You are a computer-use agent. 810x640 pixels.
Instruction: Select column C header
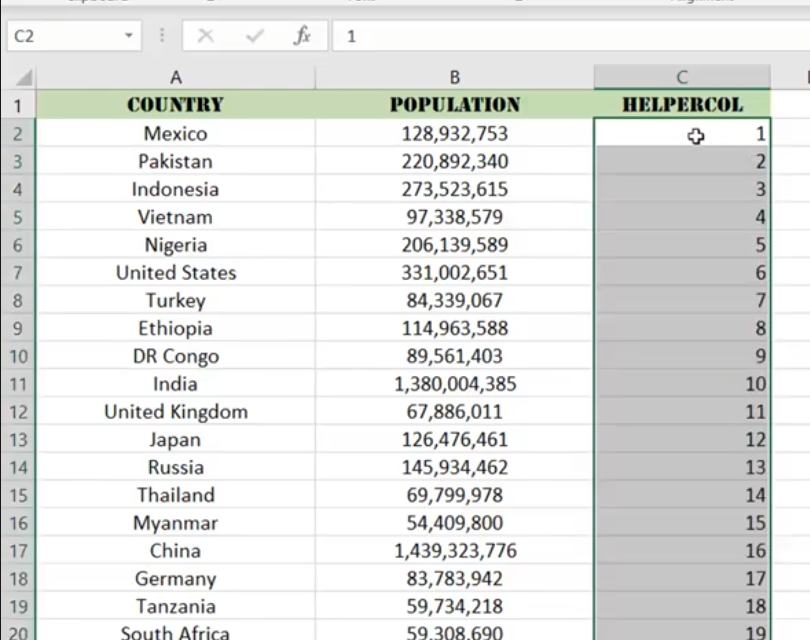point(682,77)
